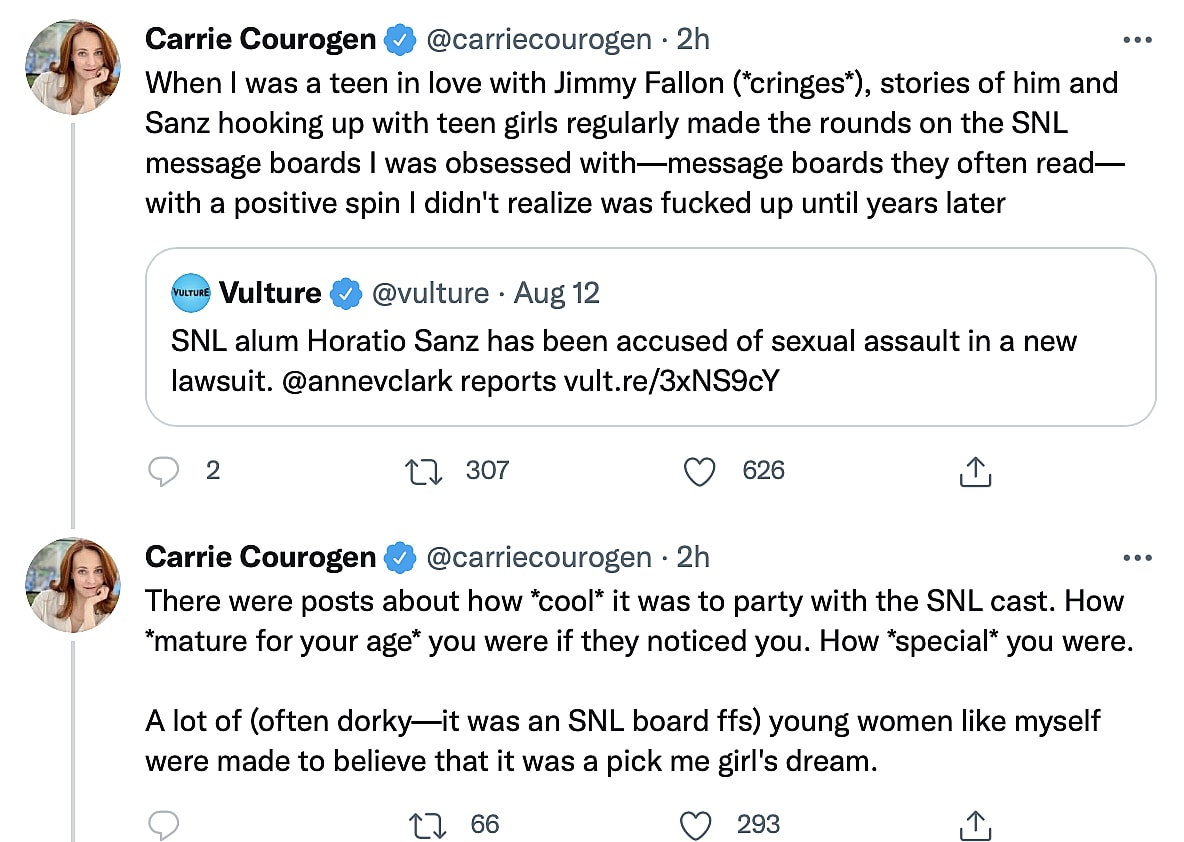Retweet the second tweet with 66 retweets
Image resolution: width=1184 pixels, height=842 pixels.
coord(428,825)
